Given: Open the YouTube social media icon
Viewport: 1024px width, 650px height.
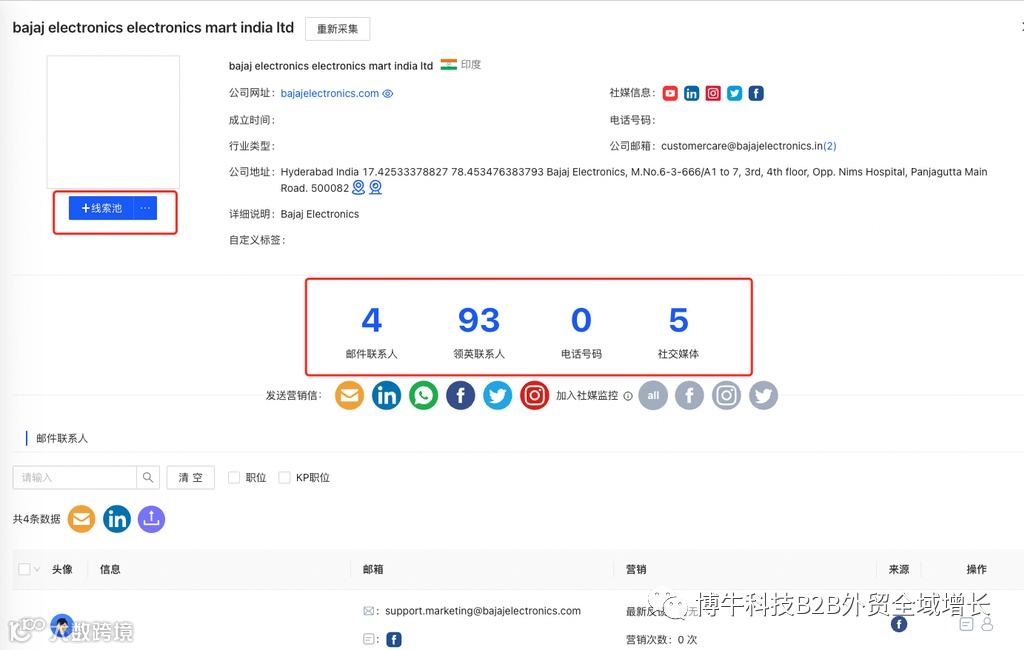Looking at the screenshot, I should pyautogui.click(x=670, y=93).
